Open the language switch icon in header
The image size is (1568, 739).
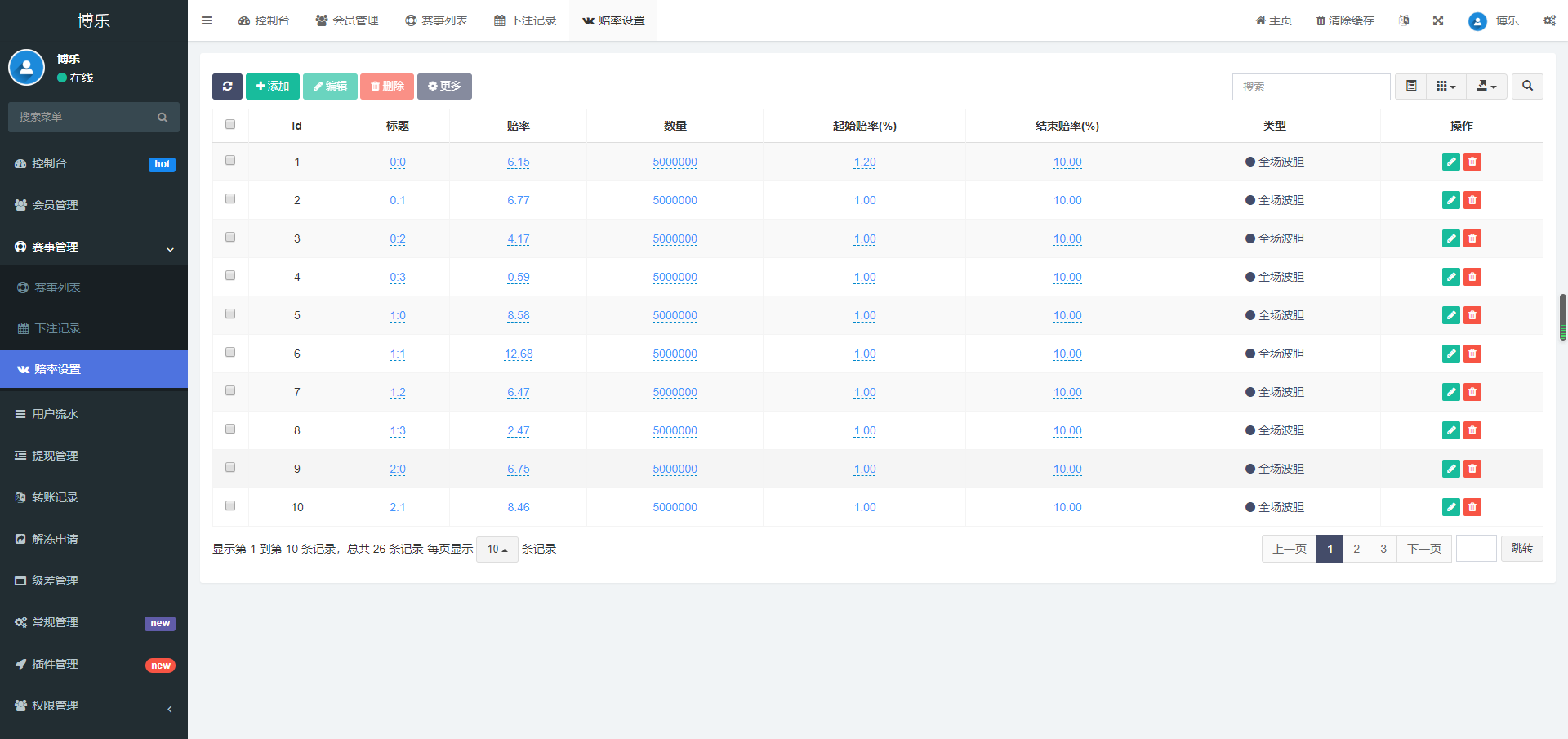[x=1404, y=20]
